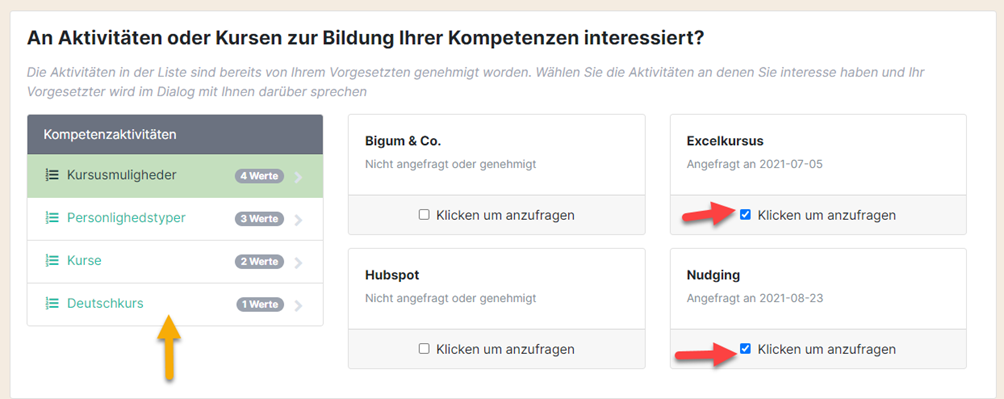Viewport: 1004px width, 399px height.
Task: Expand the Deutschkurs chevron arrow
Action: tap(298, 306)
